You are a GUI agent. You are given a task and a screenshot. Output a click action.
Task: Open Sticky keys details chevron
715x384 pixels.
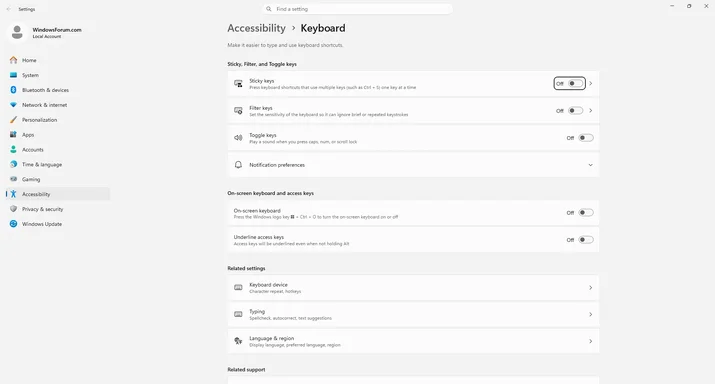point(591,83)
